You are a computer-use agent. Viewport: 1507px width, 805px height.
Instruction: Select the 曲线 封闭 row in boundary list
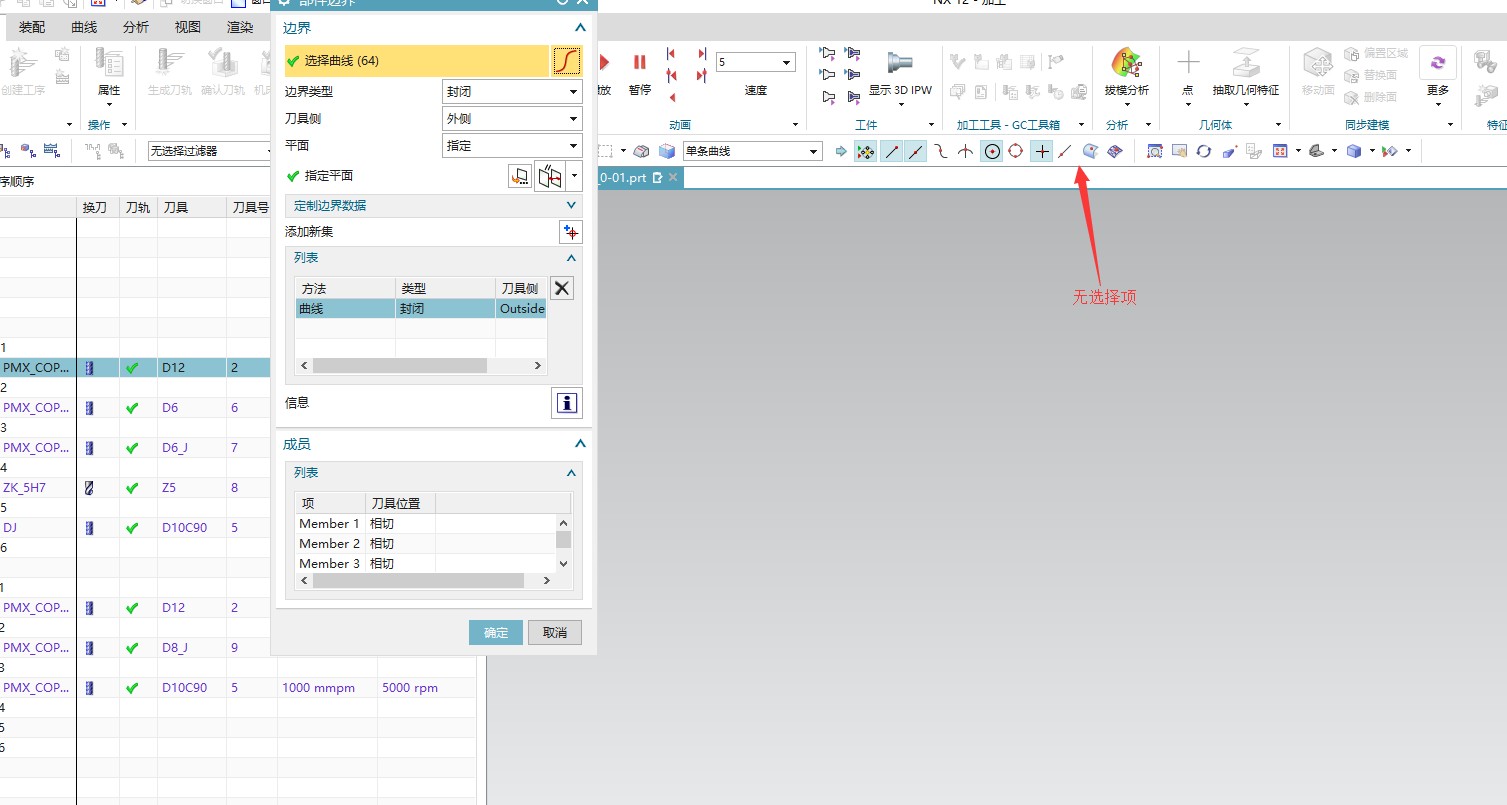421,309
